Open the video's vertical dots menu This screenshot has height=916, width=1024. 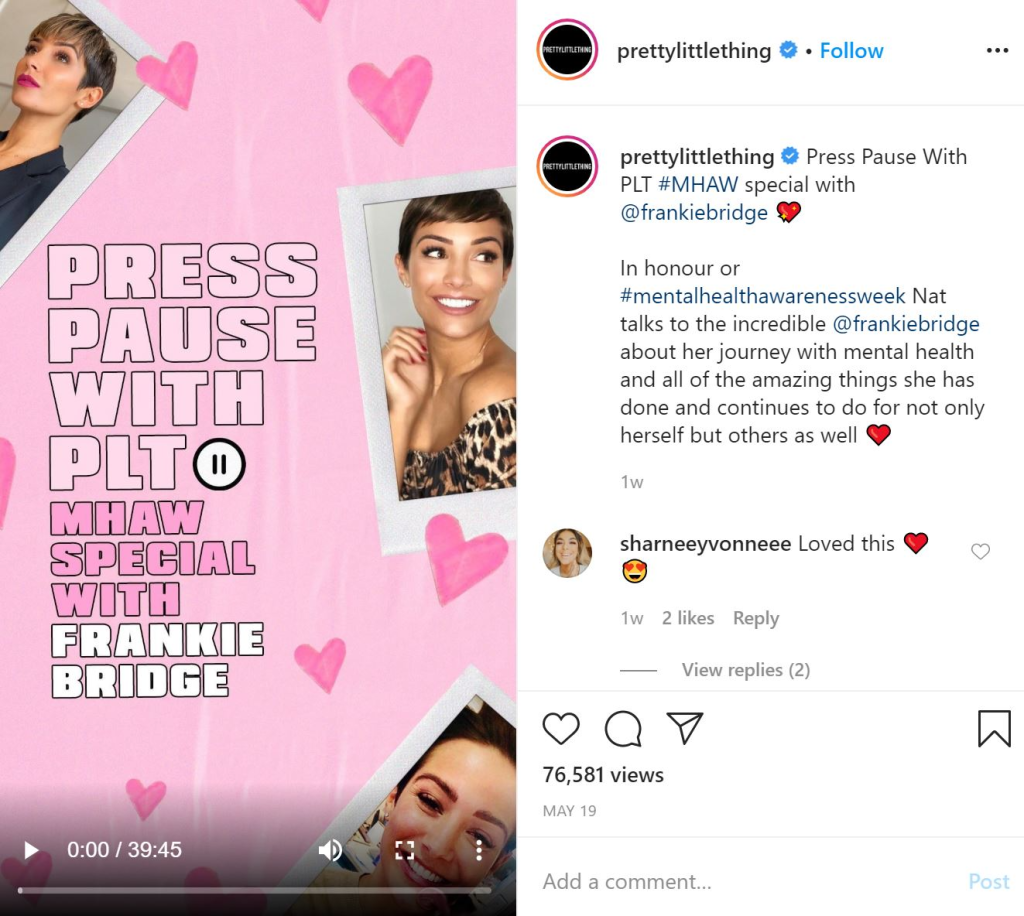479,849
